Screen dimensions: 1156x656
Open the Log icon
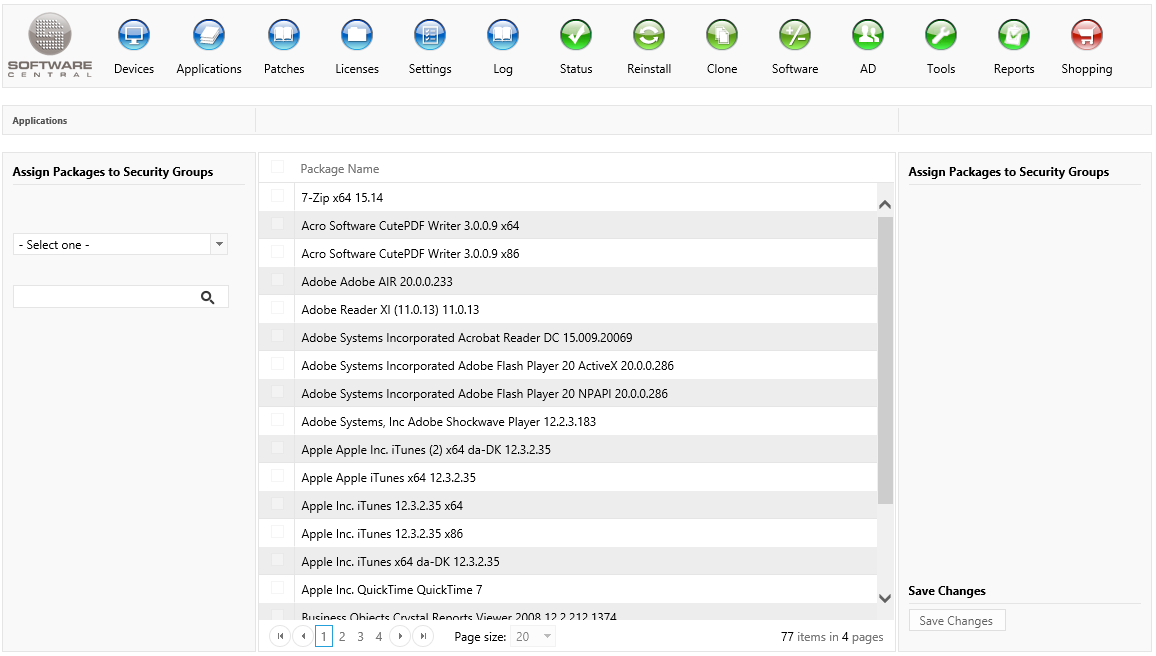[503, 36]
